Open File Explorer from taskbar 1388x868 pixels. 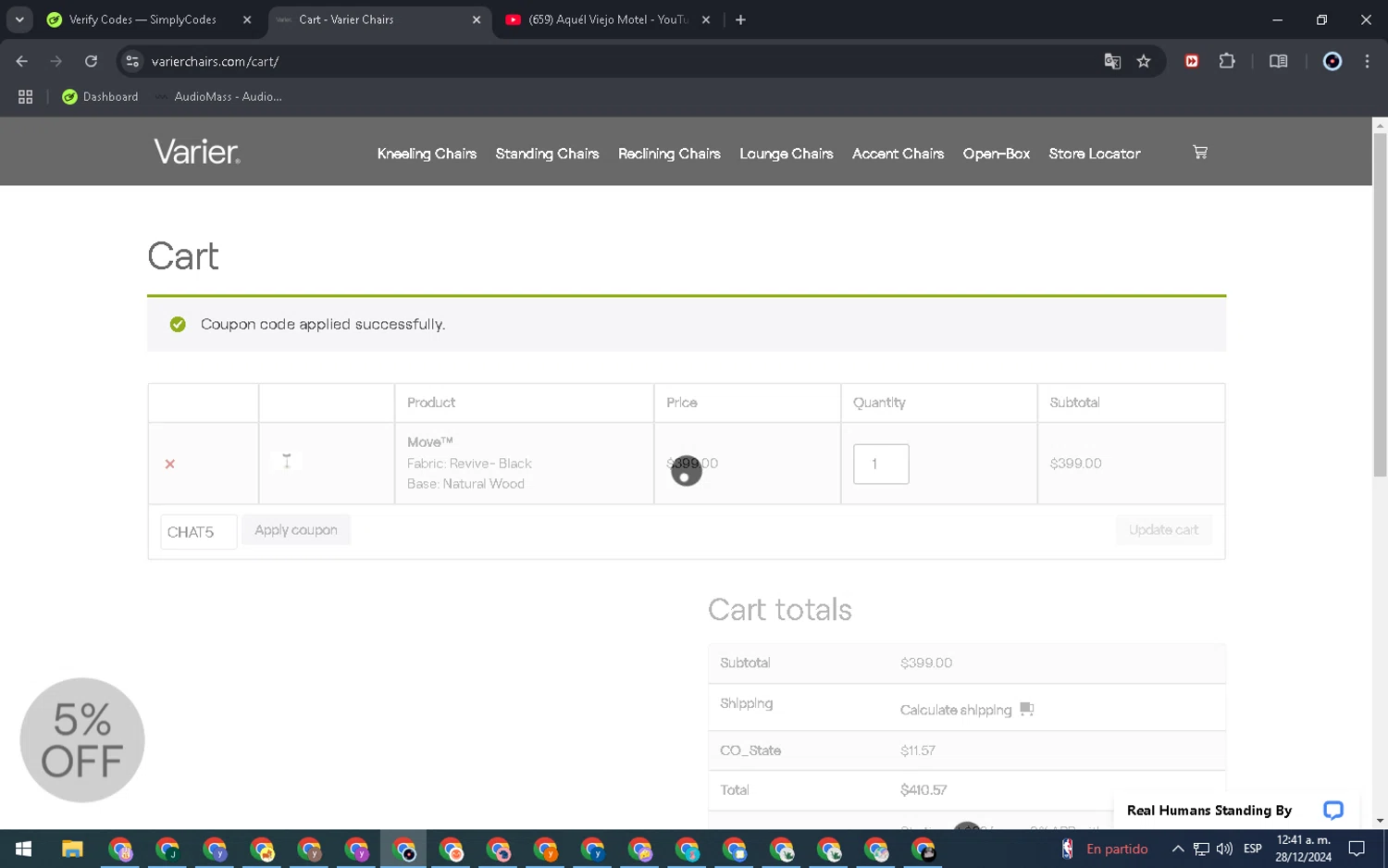click(x=72, y=849)
